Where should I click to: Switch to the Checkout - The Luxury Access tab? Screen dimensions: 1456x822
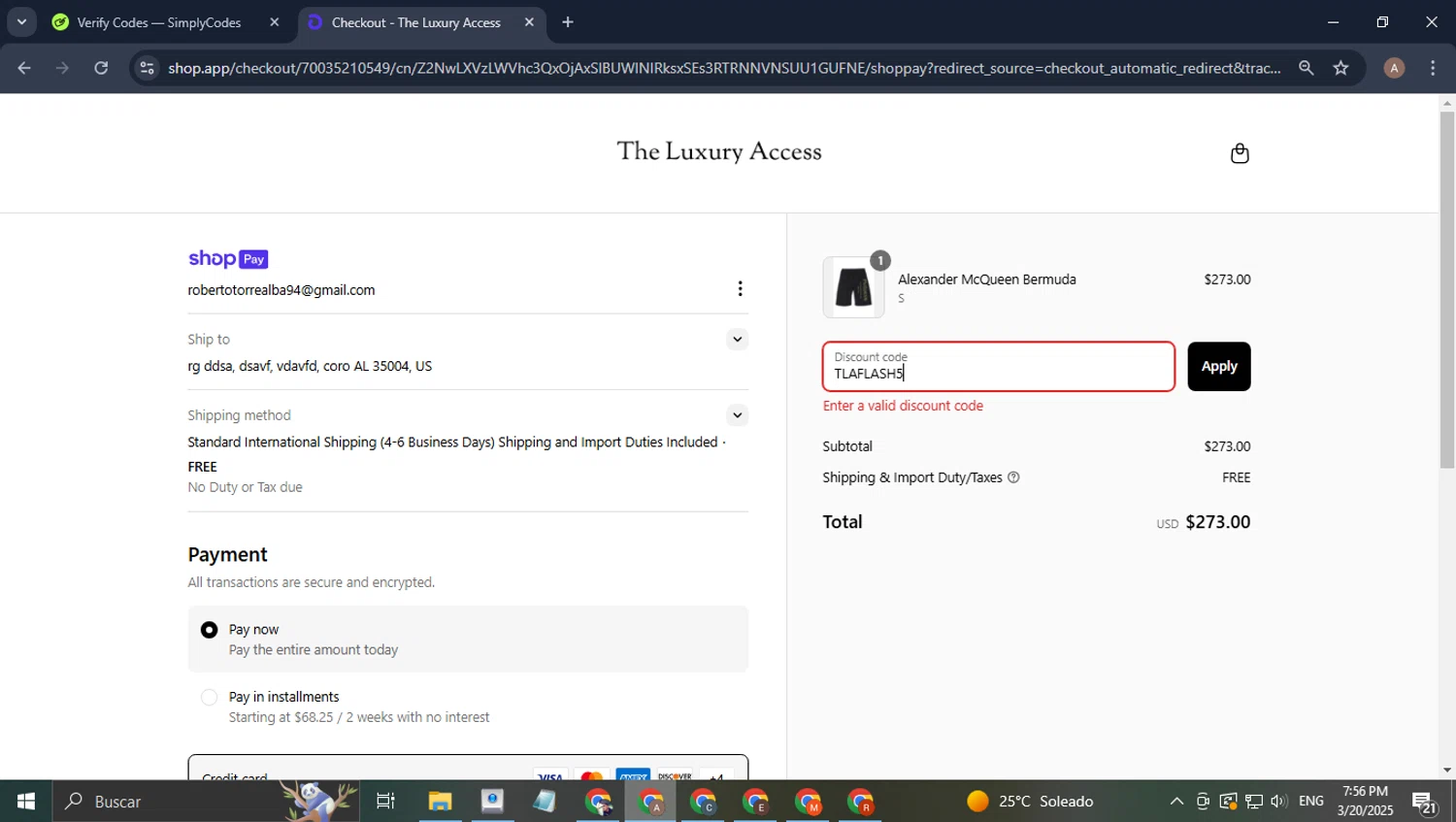click(x=416, y=22)
